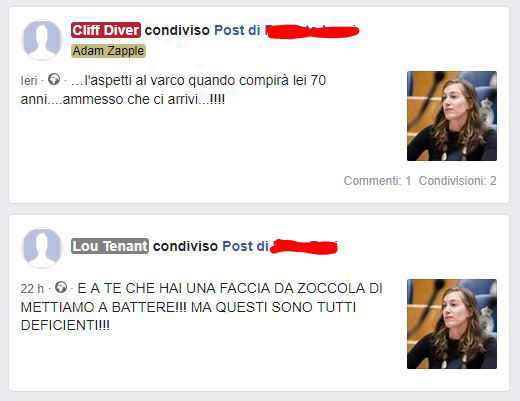
Task: Open 'Post di' link in Cliff Diver's share
Action: point(237,30)
